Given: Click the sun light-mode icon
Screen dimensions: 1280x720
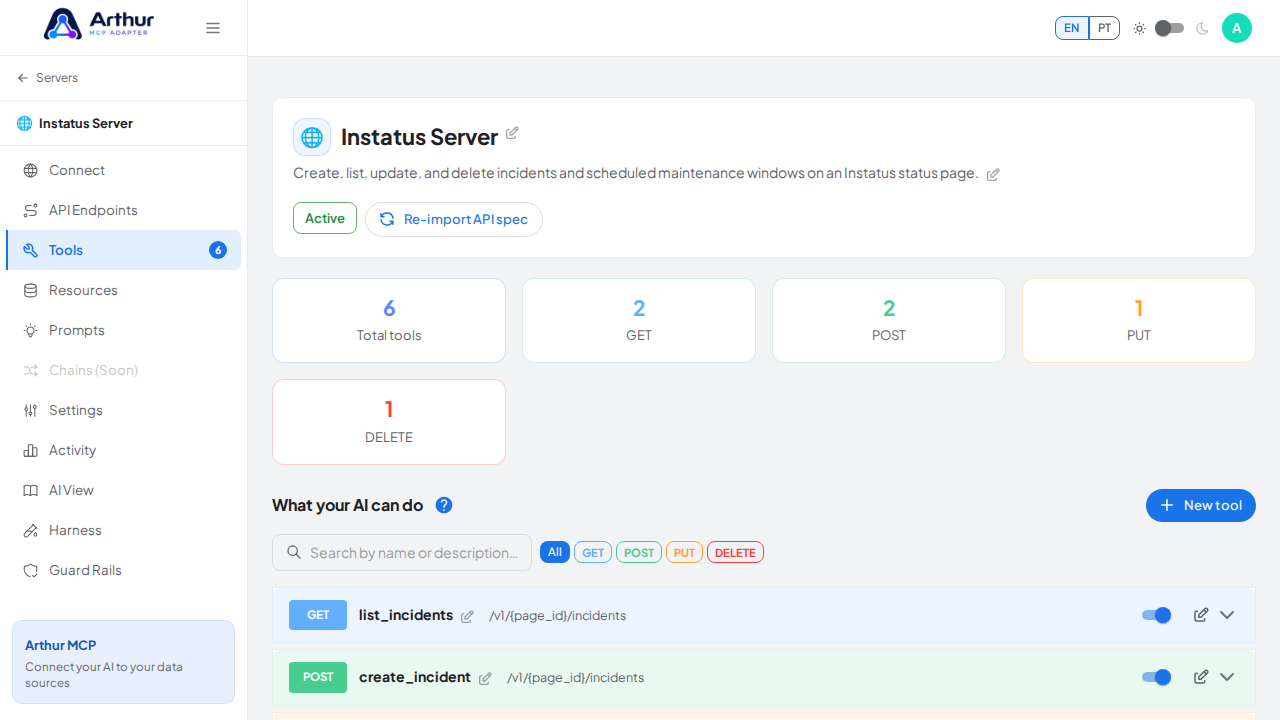Looking at the screenshot, I should [x=1139, y=28].
